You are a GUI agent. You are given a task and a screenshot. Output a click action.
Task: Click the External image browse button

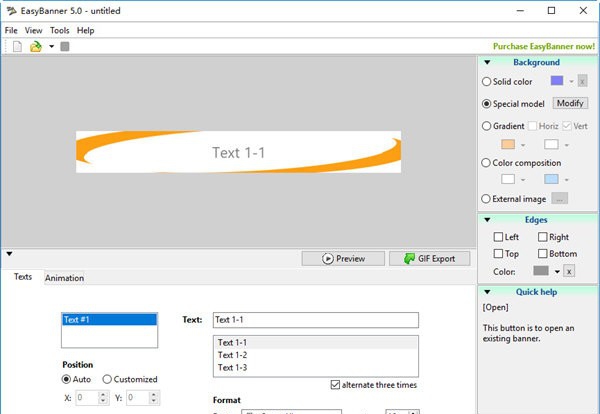(559, 198)
